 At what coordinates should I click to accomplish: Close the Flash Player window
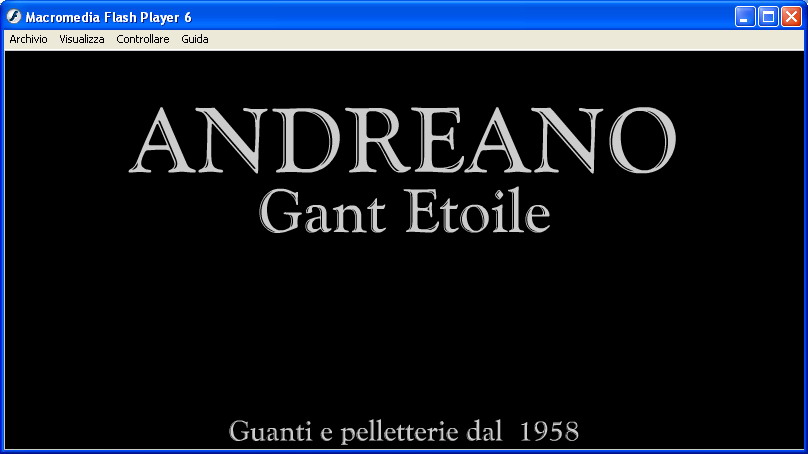tap(792, 17)
